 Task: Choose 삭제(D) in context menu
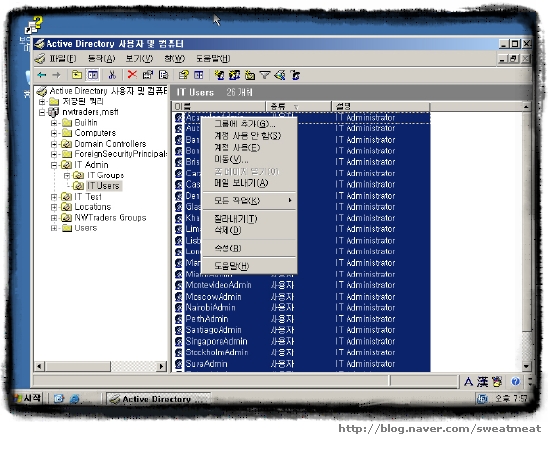tap(250, 231)
